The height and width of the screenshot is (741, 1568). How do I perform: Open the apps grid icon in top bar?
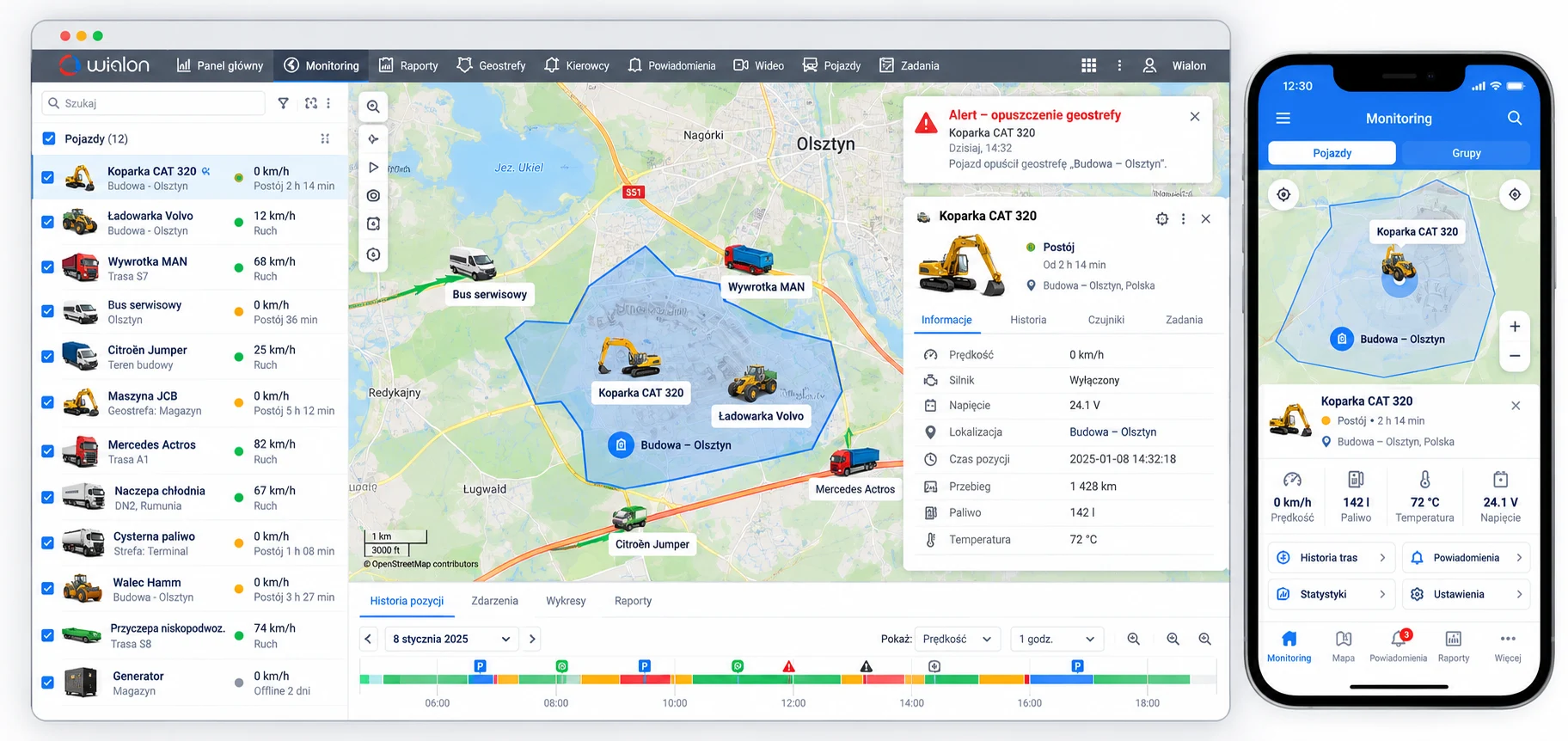tap(1088, 65)
